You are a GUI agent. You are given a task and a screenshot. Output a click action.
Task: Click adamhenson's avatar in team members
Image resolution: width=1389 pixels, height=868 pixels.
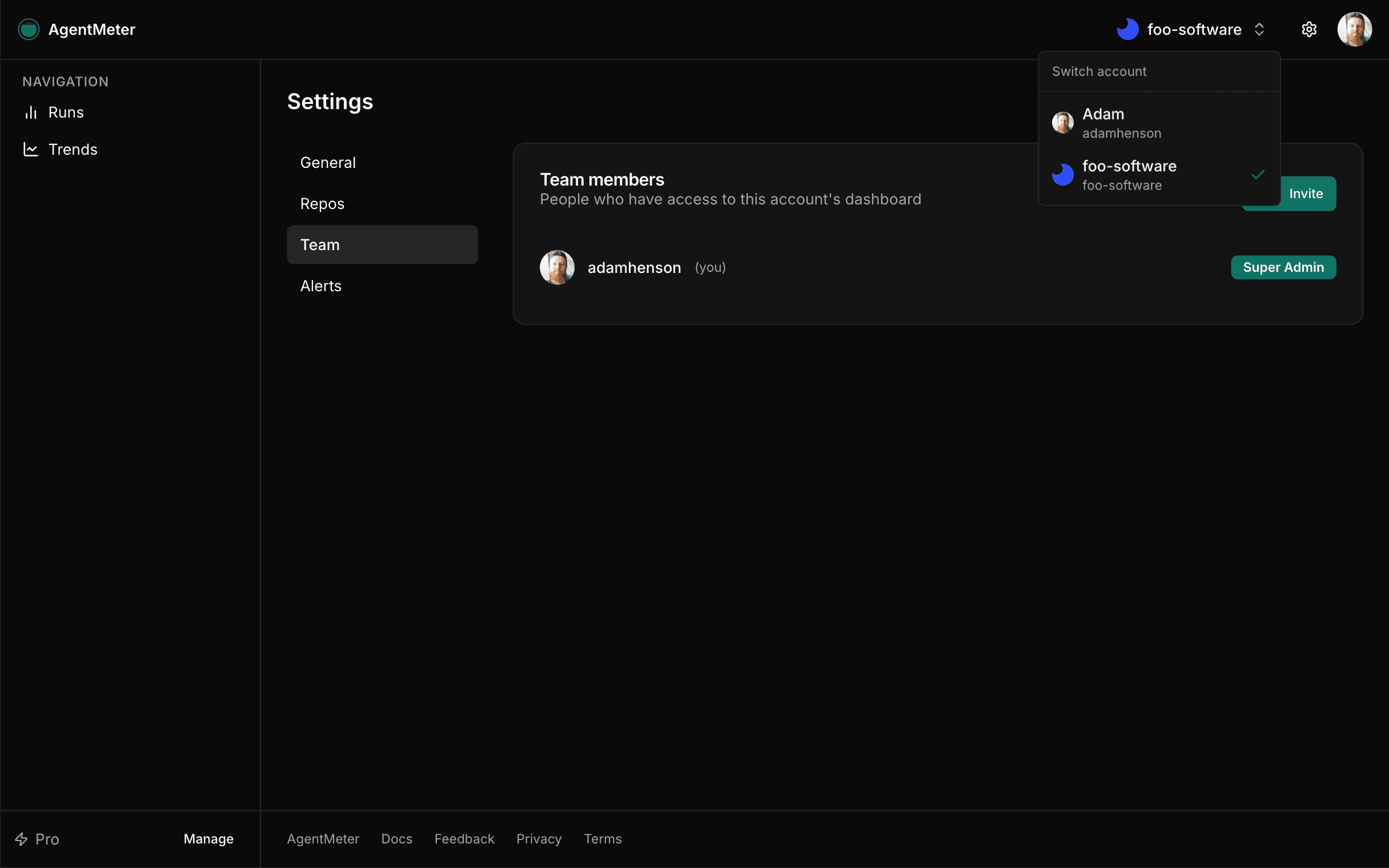(x=556, y=267)
